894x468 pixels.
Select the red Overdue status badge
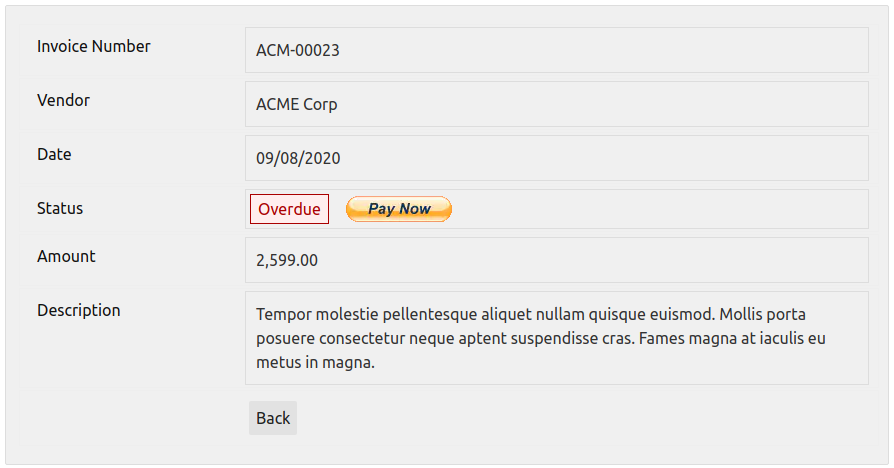click(x=289, y=209)
